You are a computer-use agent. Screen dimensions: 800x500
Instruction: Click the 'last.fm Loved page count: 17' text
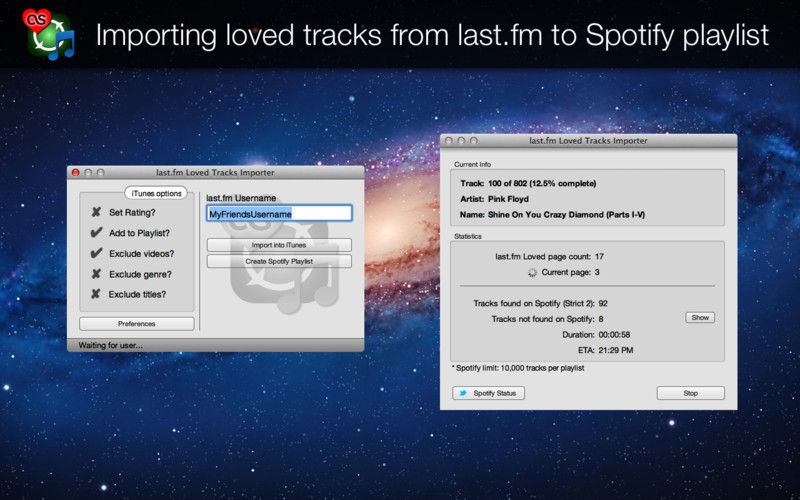(549, 257)
